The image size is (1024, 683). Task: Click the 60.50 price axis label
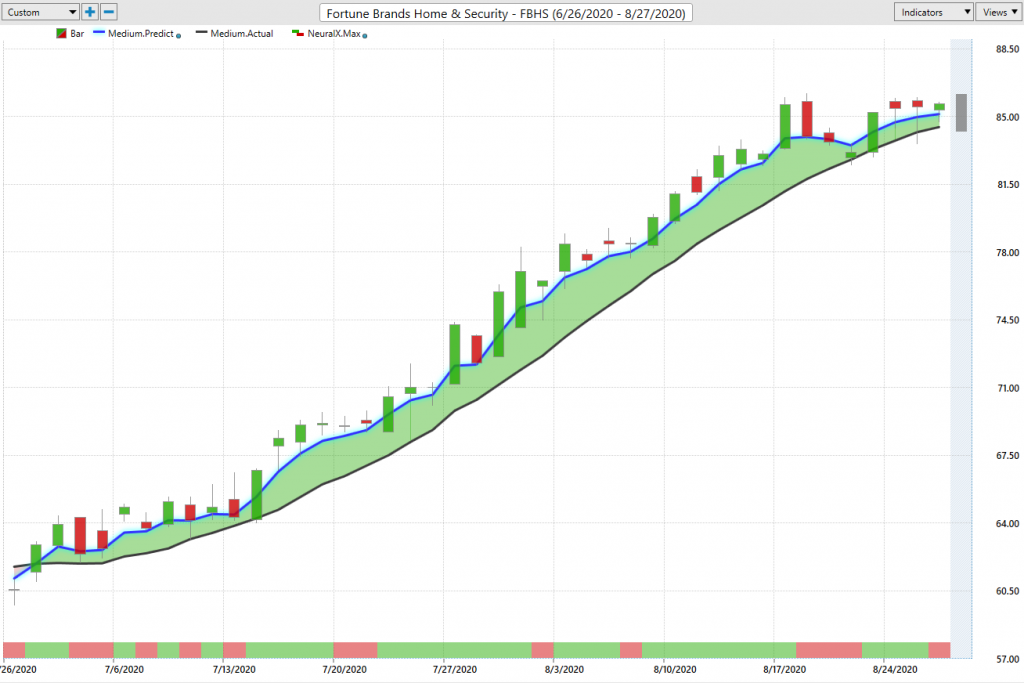tap(1007, 591)
